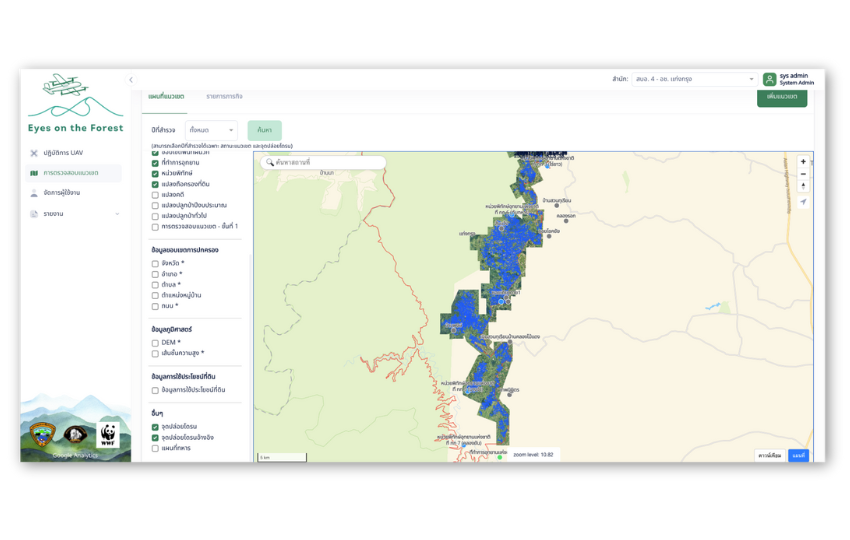Open ปฏิบัติการ UAV from the sidebar
The width and height of the screenshot is (850, 540).
tap(63, 153)
